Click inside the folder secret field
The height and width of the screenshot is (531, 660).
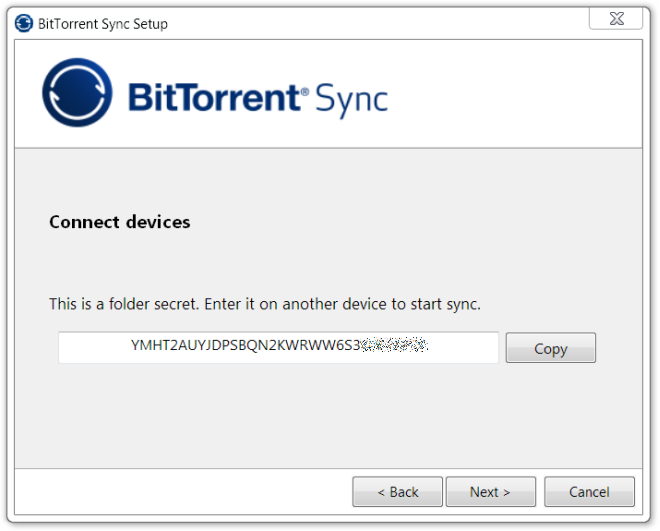coord(278,348)
